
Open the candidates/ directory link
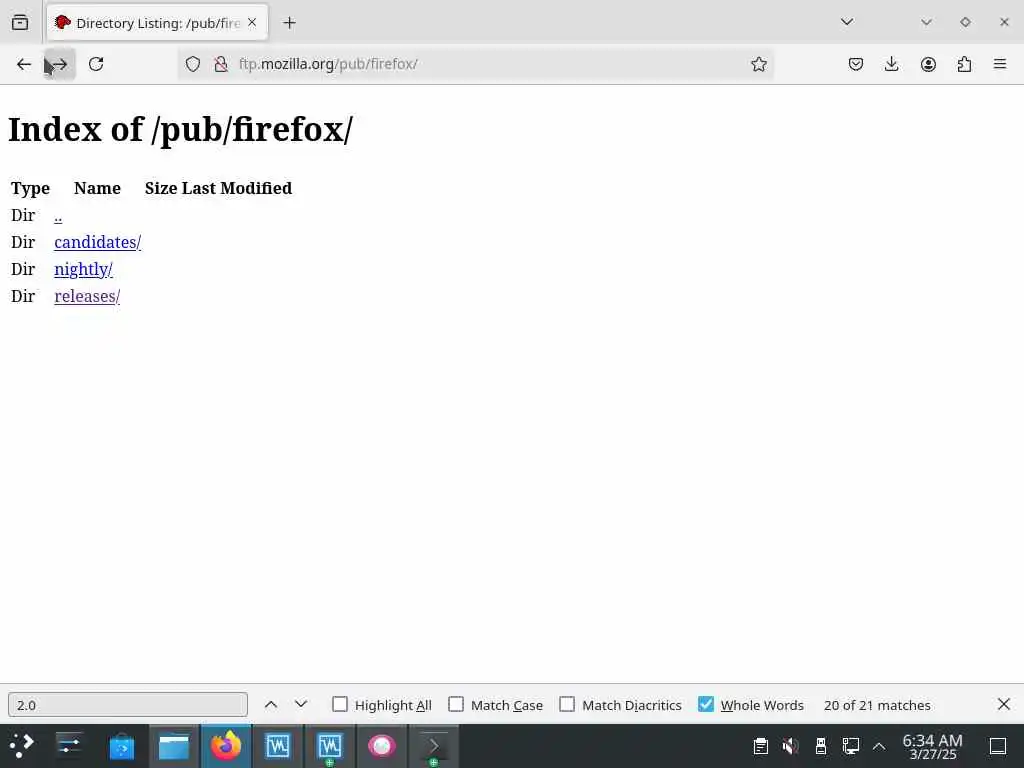click(x=97, y=242)
